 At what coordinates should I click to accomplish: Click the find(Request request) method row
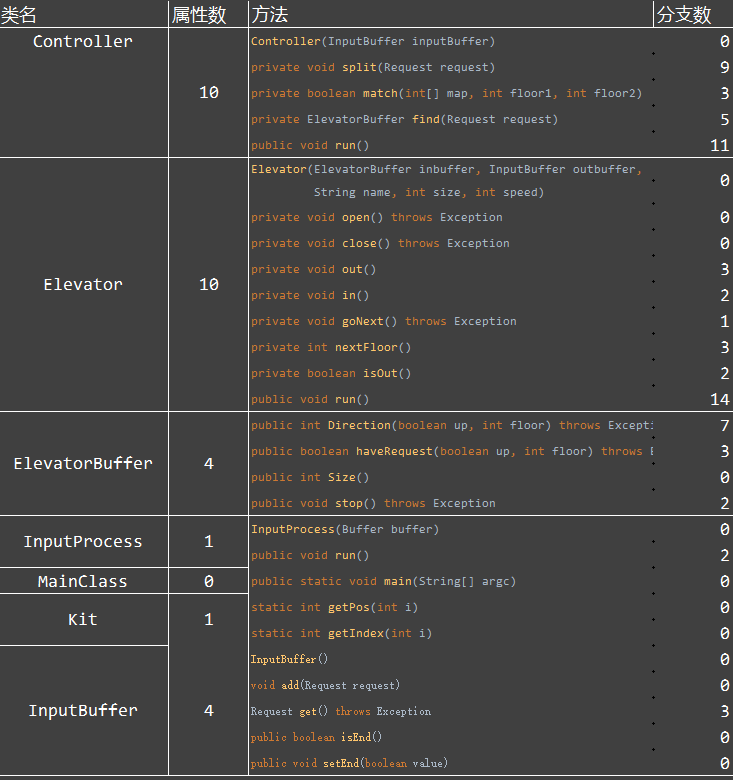tap(404, 120)
